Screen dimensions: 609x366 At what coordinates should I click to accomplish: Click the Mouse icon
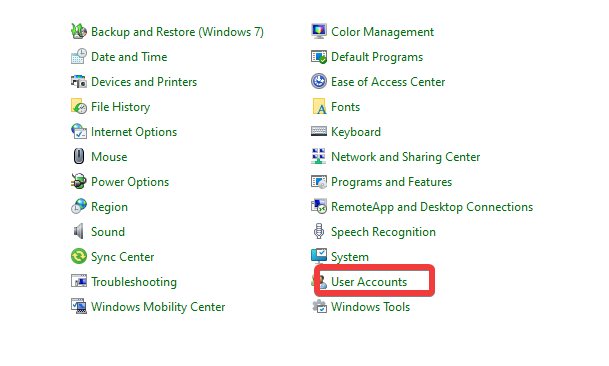tap(79, 157)
